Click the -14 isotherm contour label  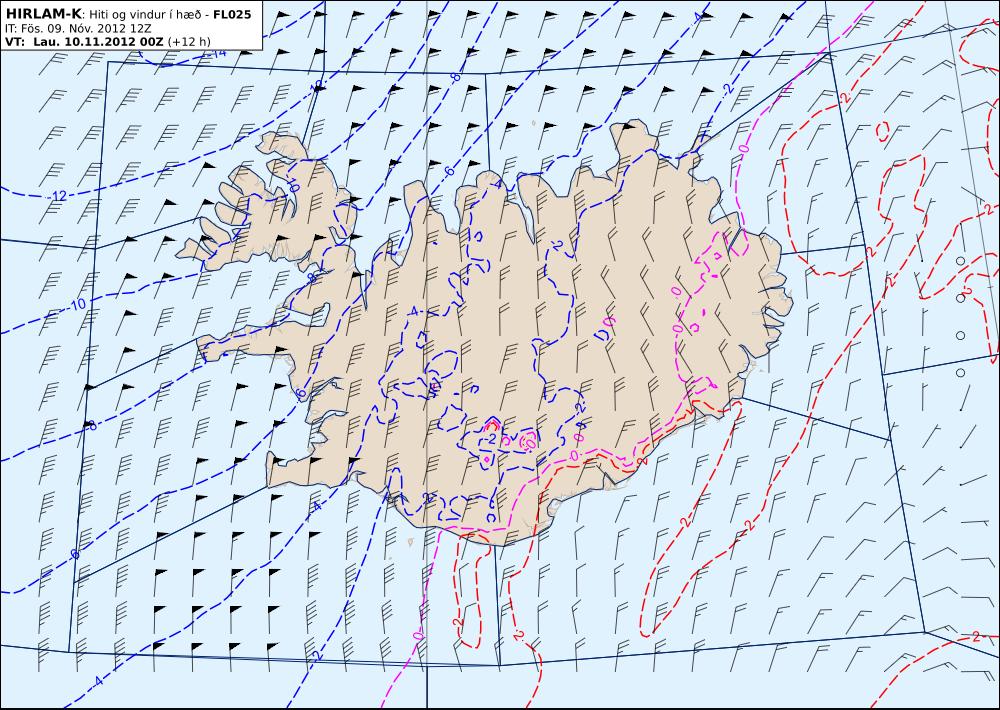pyautogui.click(x=217, y=53)
